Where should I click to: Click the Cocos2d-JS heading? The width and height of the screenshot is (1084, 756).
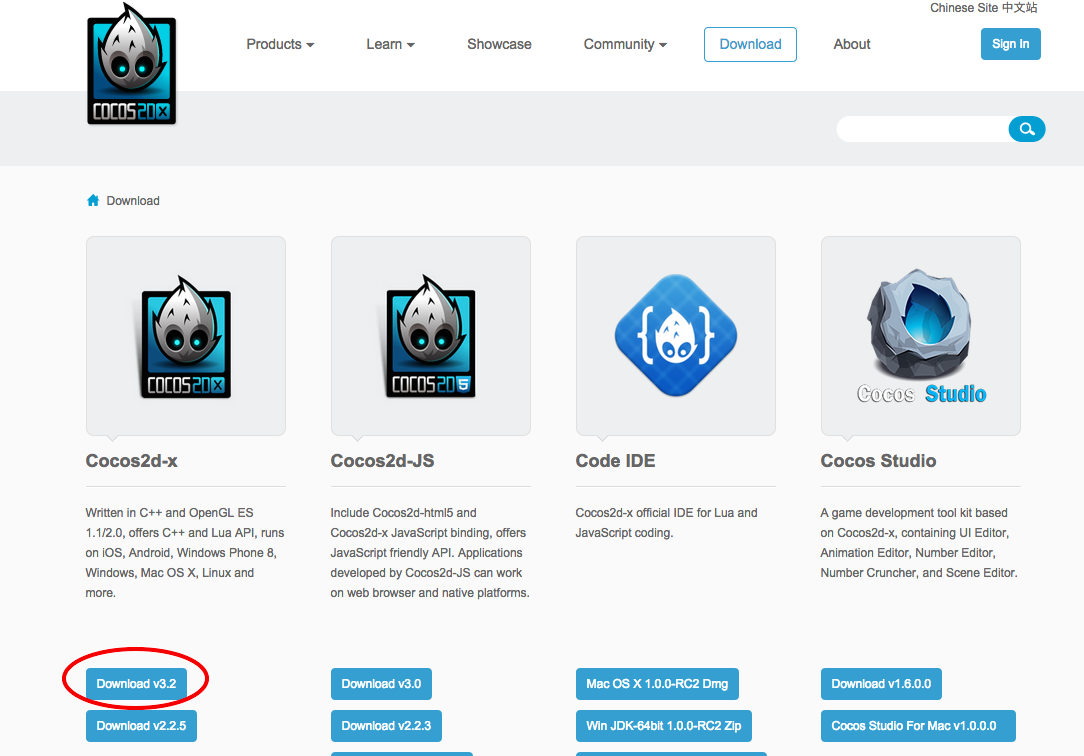point(382,461)
